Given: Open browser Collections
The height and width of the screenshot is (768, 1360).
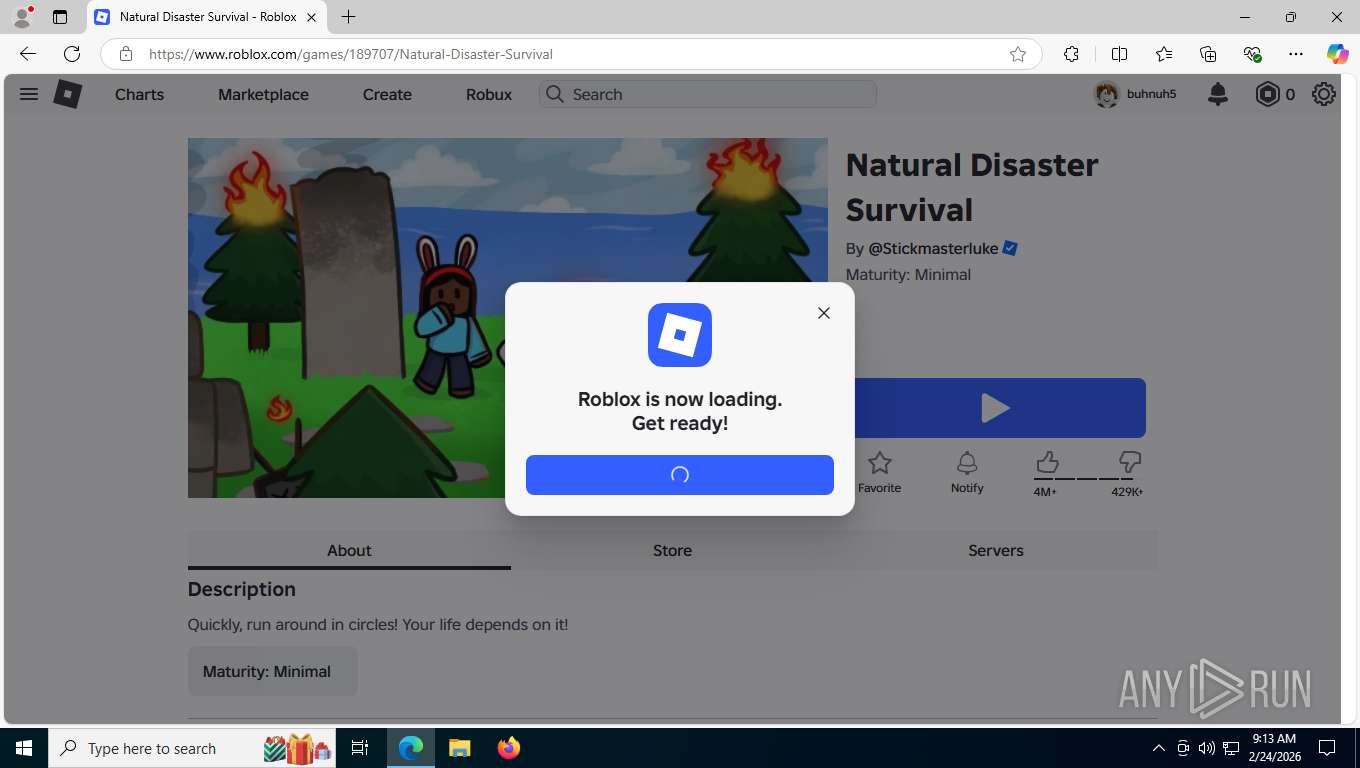Looking at the screenshot, I should click(1208, 54).
